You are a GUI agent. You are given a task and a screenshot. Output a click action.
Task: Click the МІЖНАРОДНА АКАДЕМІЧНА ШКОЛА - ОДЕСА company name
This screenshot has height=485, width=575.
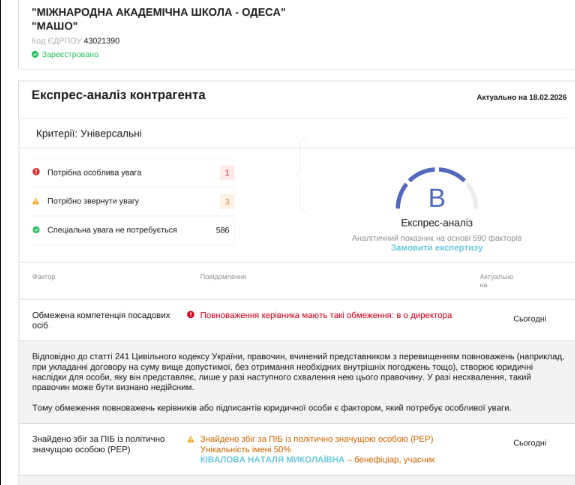pos(158,12)
